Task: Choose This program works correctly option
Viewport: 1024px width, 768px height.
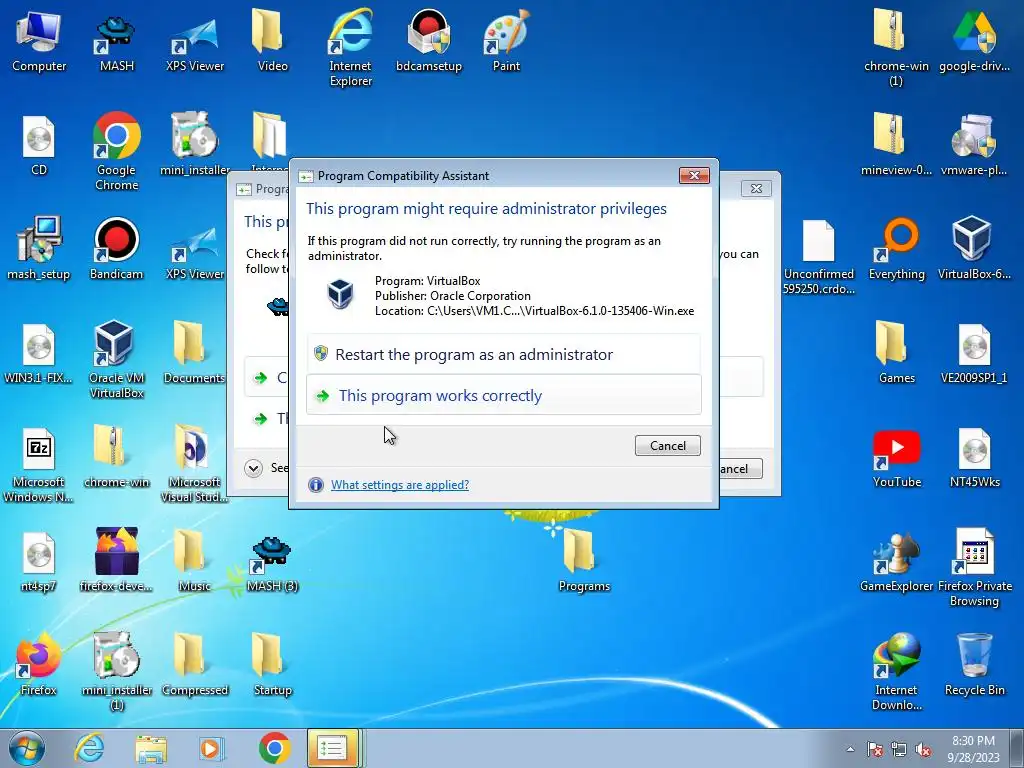Action: click(504, 395)
